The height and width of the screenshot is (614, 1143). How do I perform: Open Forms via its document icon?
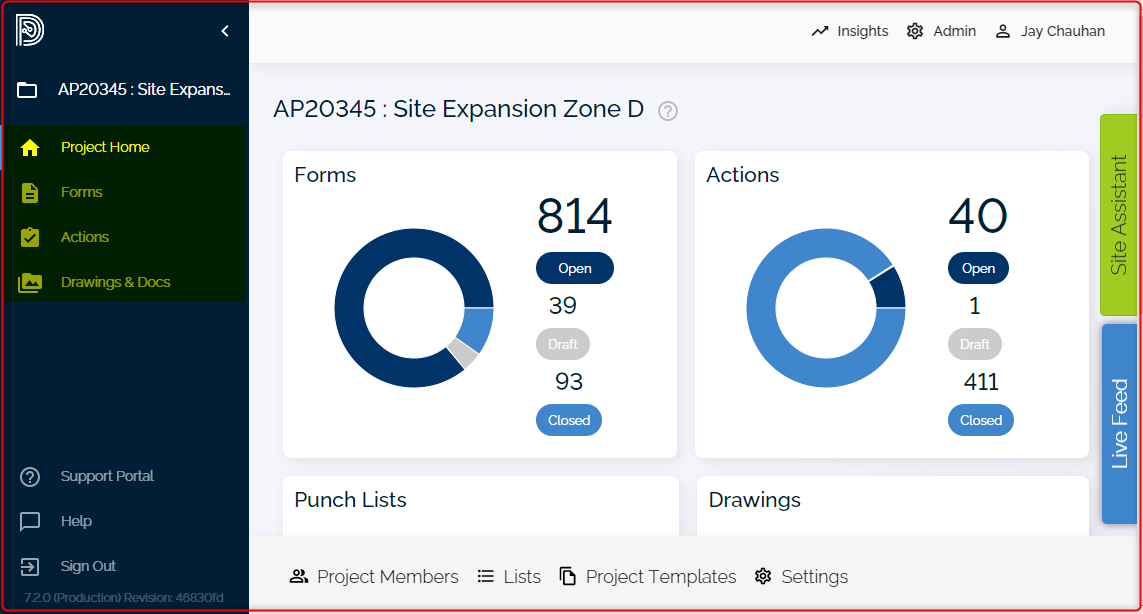click(30, 193)
